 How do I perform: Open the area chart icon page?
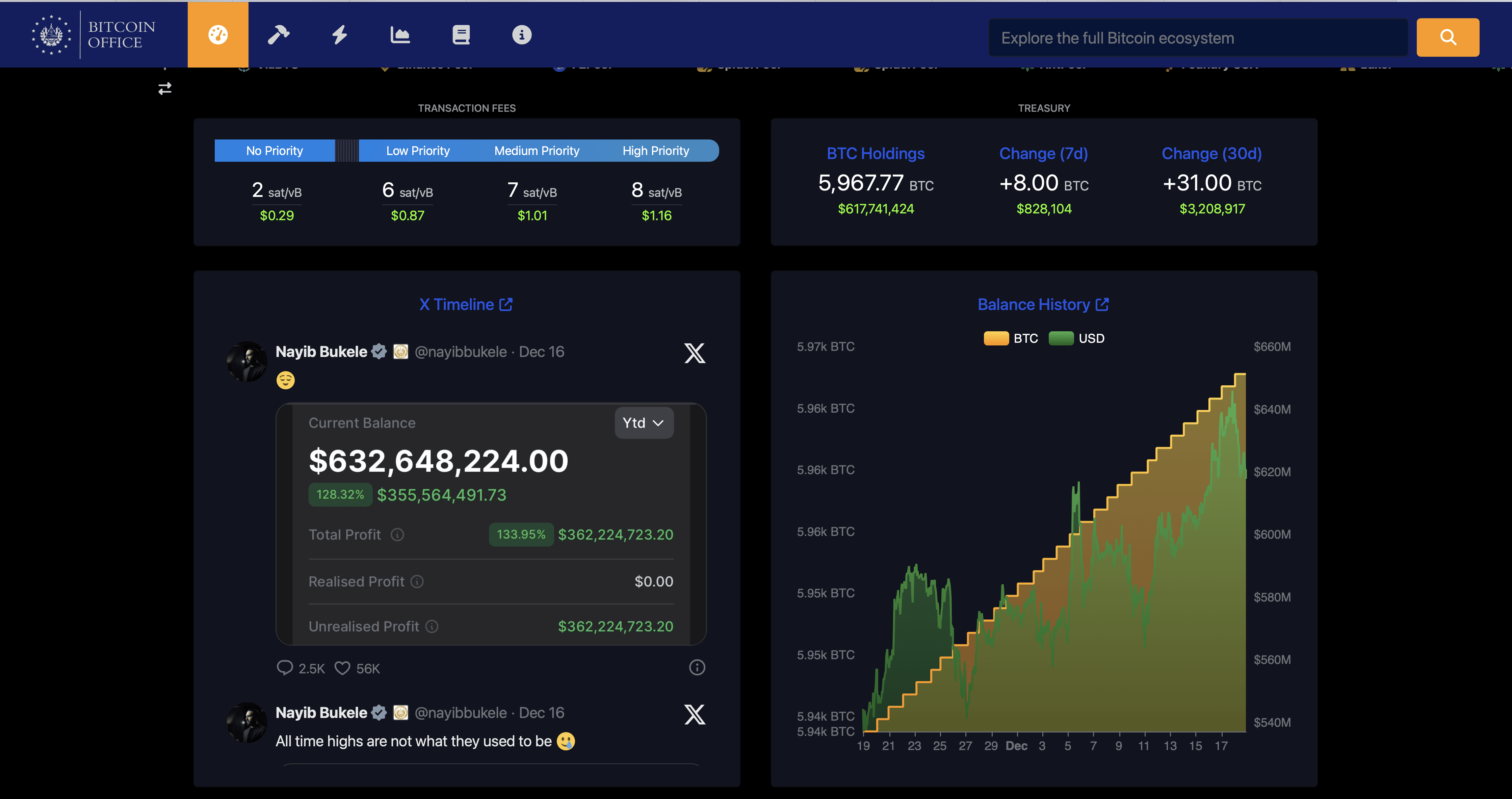click(400, 35)
